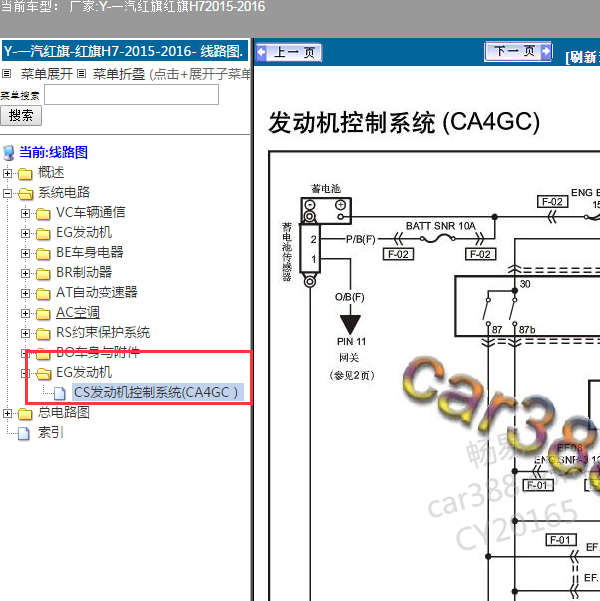Click the 总电路图 folder icon
This screenshot has width=600, height=601.
coord(25,414)
